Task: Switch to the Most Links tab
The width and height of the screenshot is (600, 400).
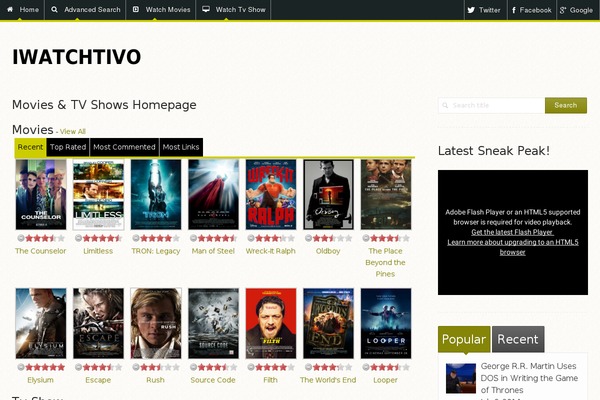Action: point(181,147)
